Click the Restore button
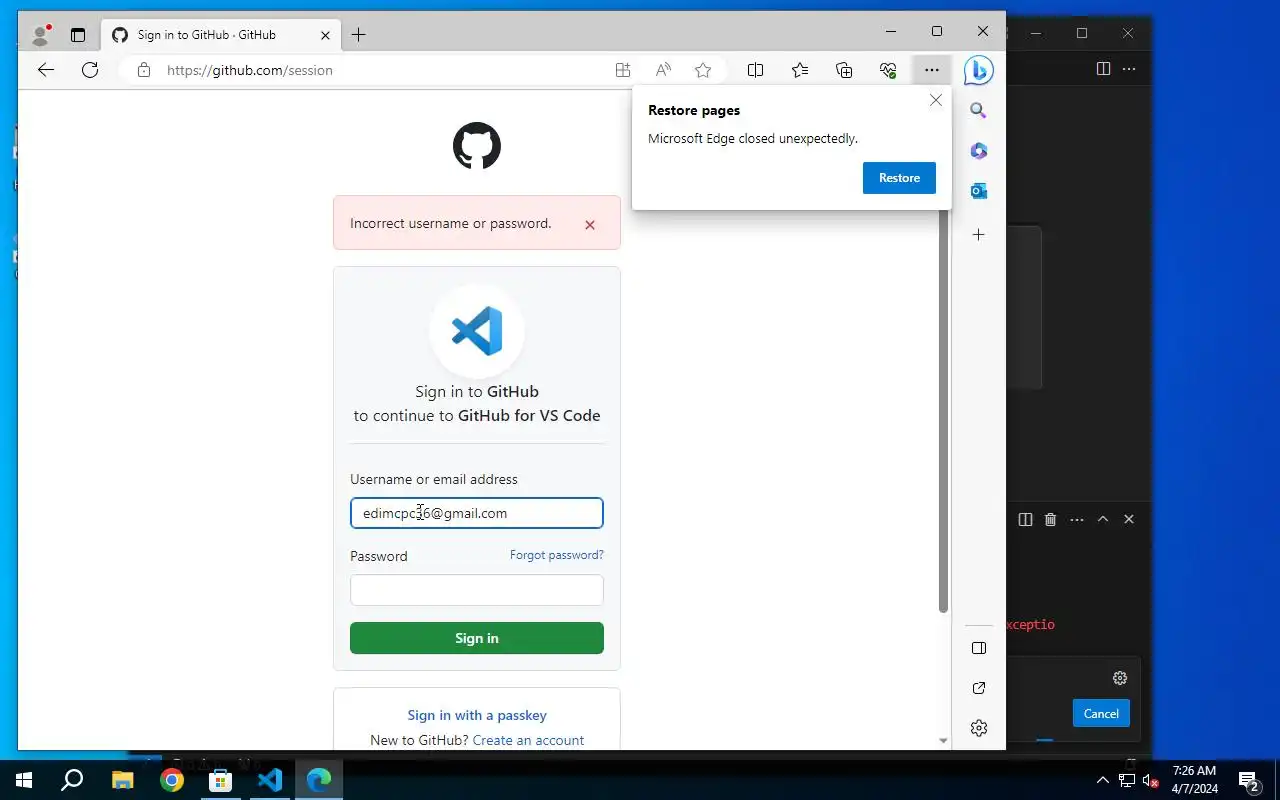Image resolution: width=1280 pixels, height=800 pixels. point(899,178)
